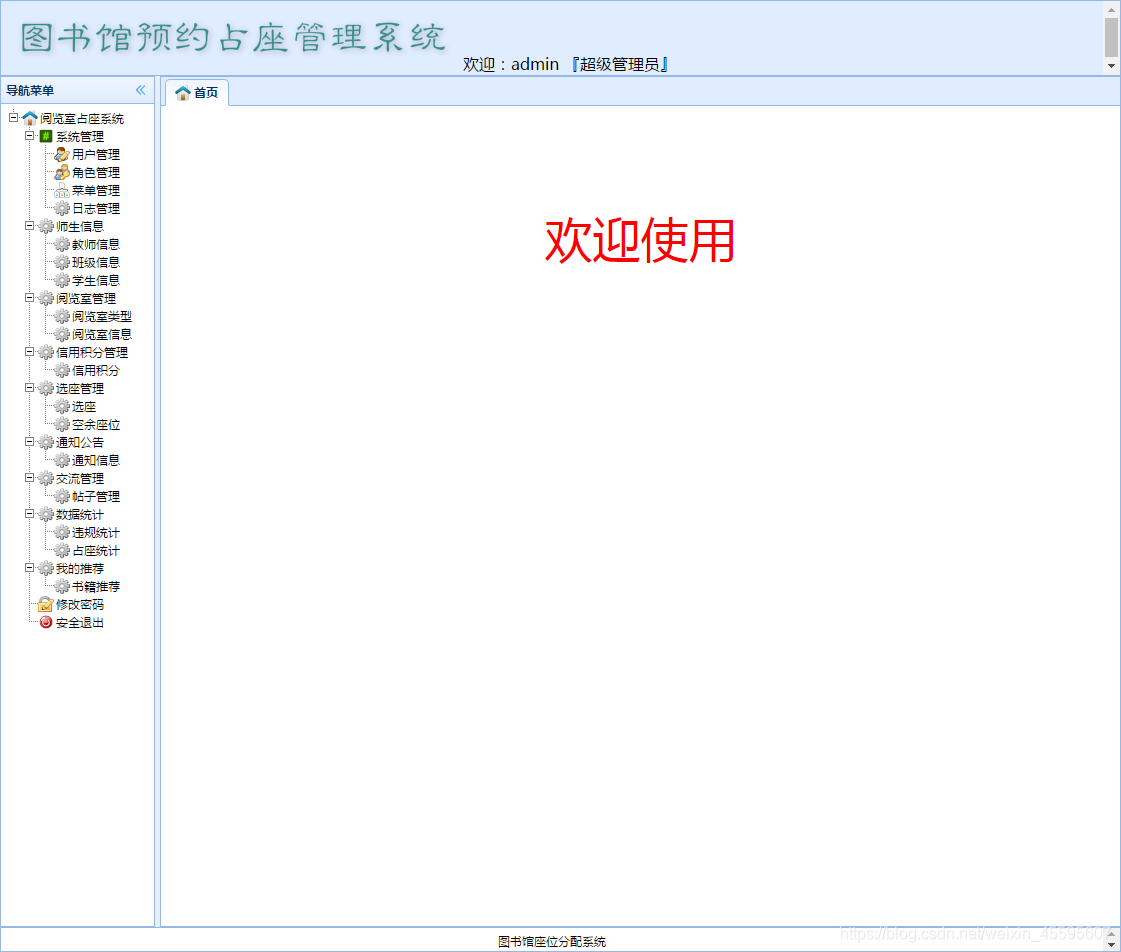1121x952 pixels.
Task: Collapse the navigation panel using the « control
Action: [x=140, y=89]
